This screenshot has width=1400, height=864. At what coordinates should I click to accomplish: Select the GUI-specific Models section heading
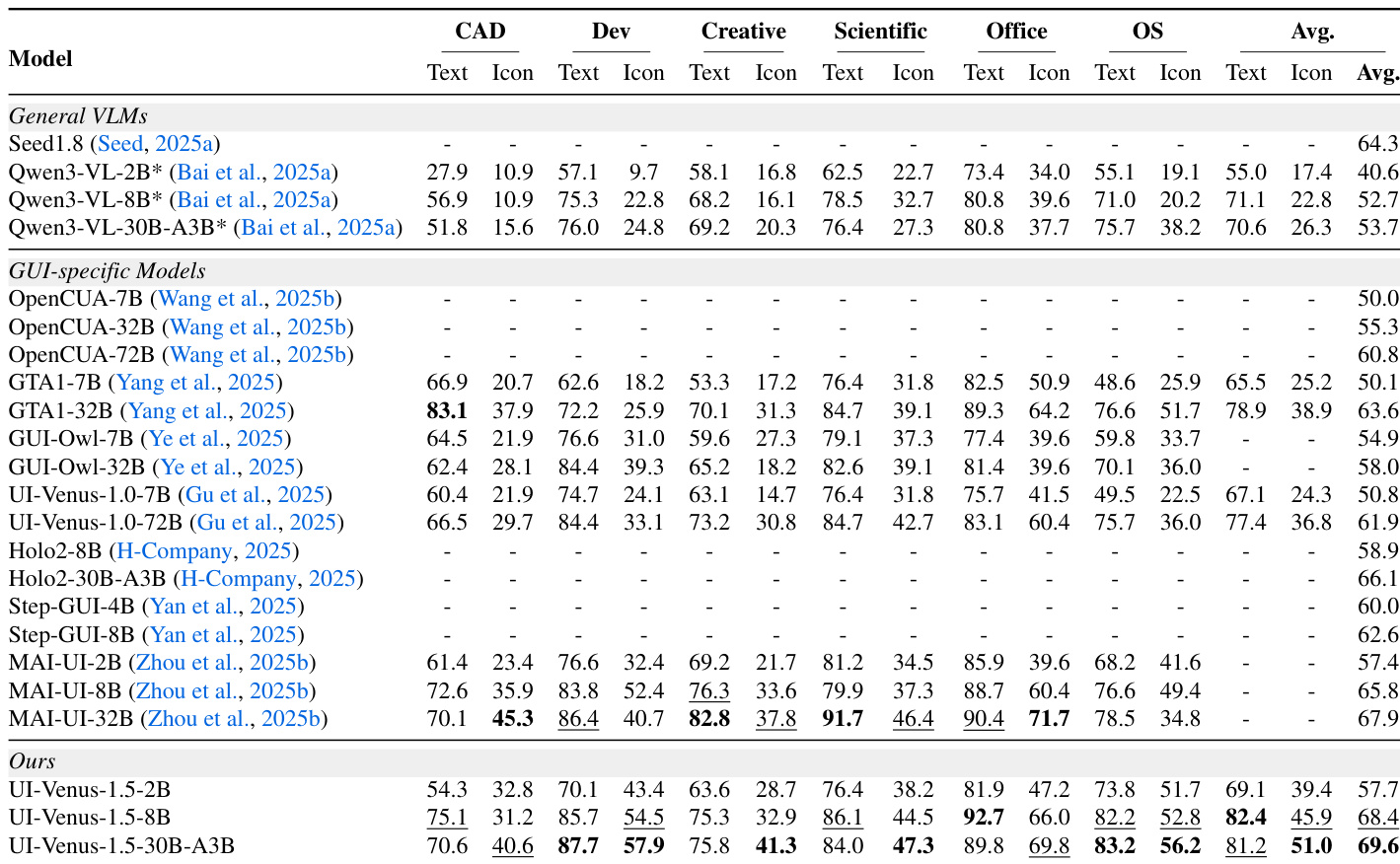click(108, 271)
